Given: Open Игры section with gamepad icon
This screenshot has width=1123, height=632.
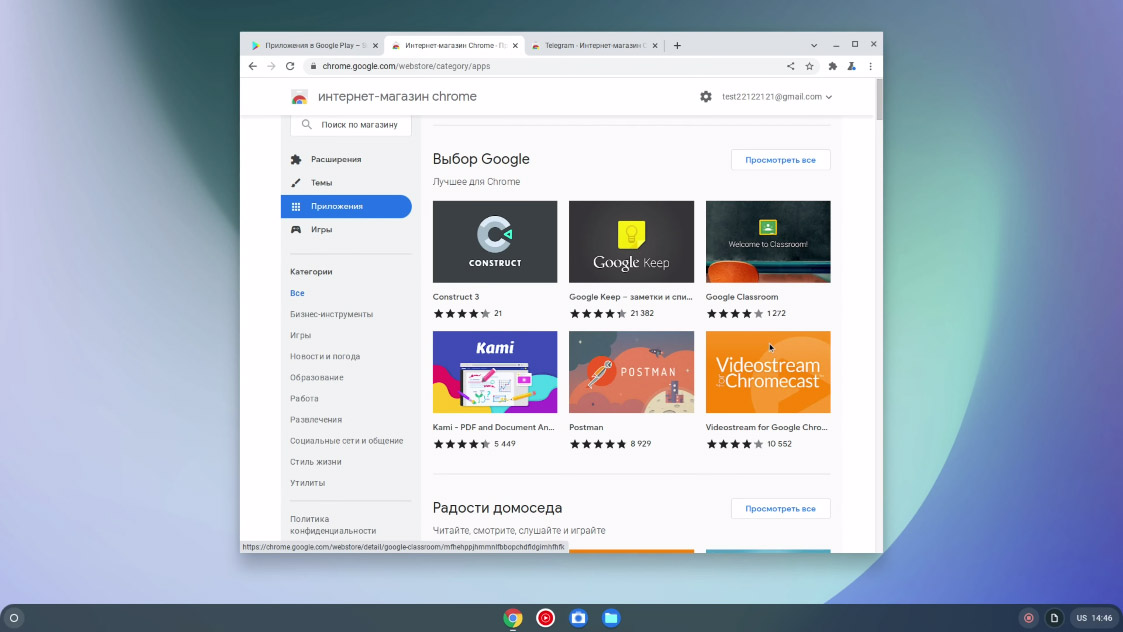Looking at the screenshot, I should (346, 229).
